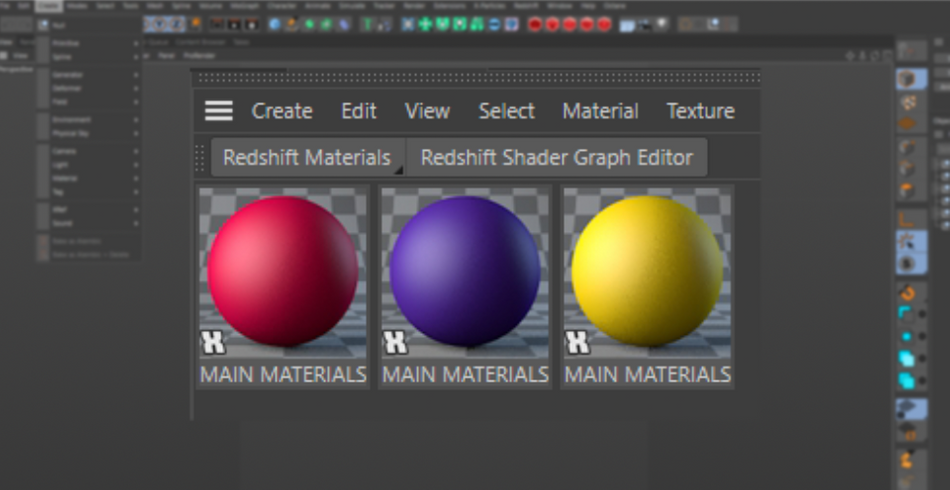Screen dimensions: 950x490
Task: Expand Spline submenu in Create menu
Action: [x=88, y=57]
